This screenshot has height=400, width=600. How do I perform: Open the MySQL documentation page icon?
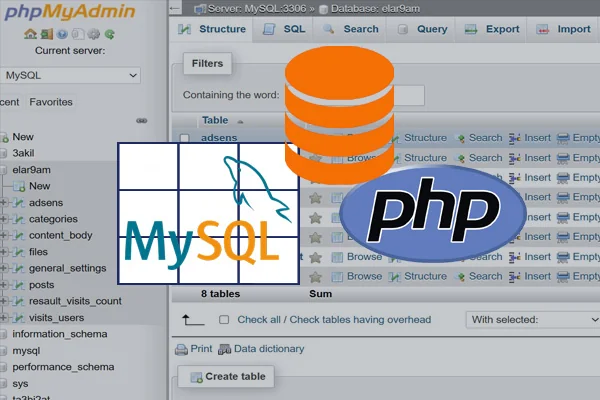[78, 34]
